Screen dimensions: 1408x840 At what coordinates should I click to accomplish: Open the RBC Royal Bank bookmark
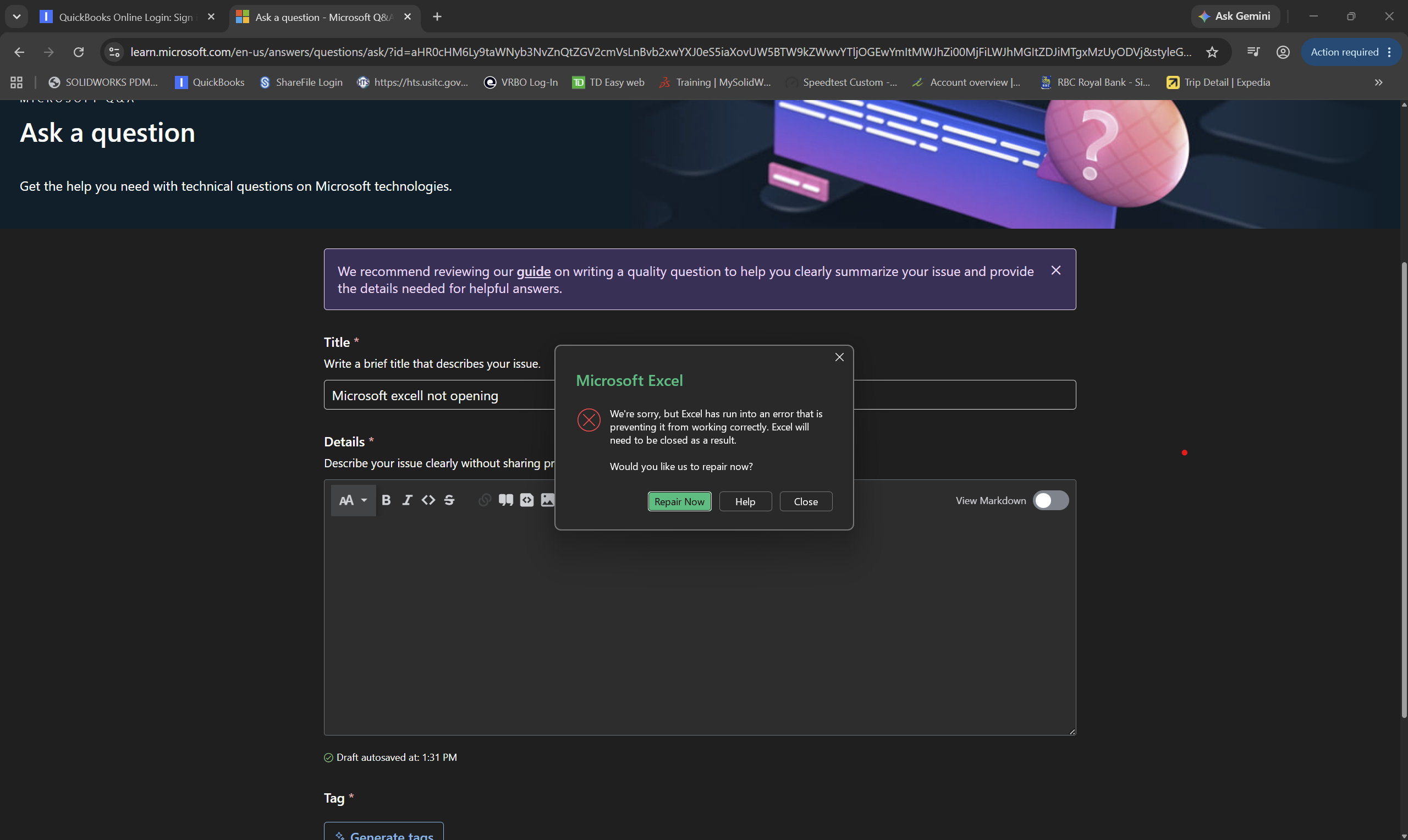coord(1095,82)
